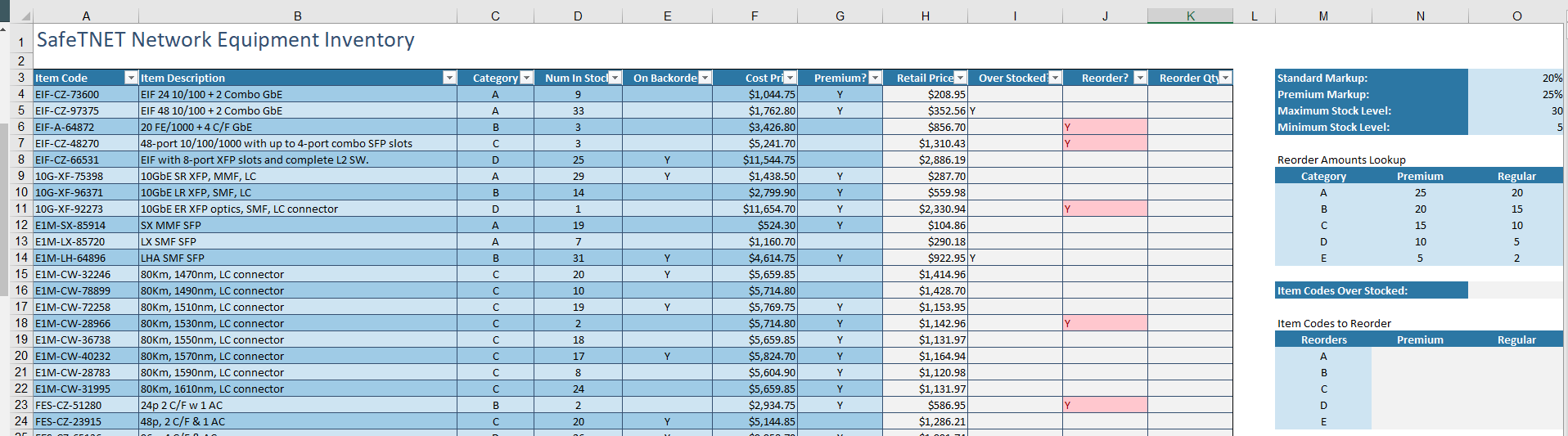Click the SafeTNET Network Equipment Inventory title cell
The width and height of the screenshot is (1568, 436).
(x=225, y=39)
